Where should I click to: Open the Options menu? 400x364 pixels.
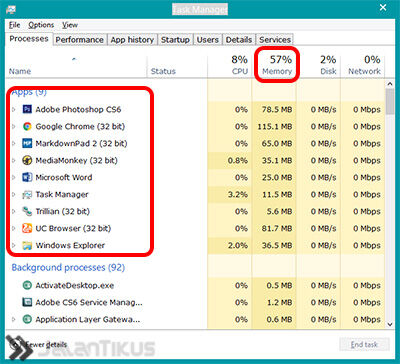pyautogui.click(x=41, y=25)
